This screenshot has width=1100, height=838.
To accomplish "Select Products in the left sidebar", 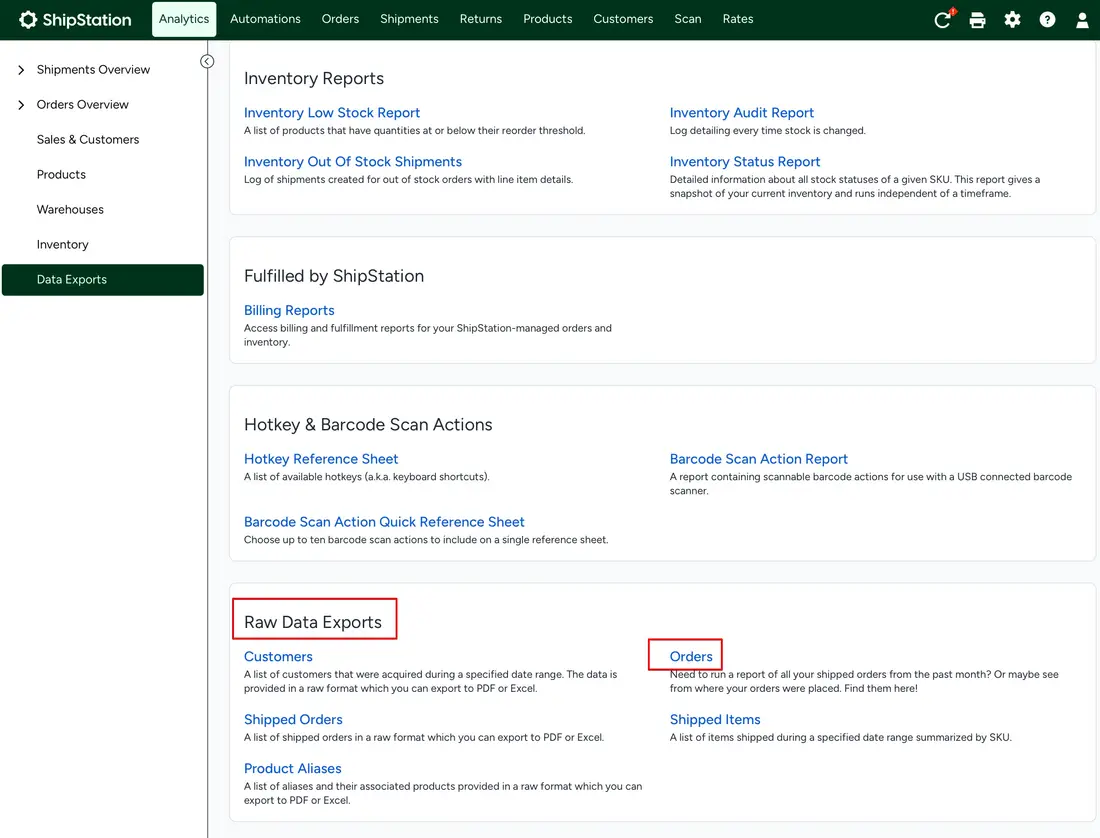I will click(61, 175).
